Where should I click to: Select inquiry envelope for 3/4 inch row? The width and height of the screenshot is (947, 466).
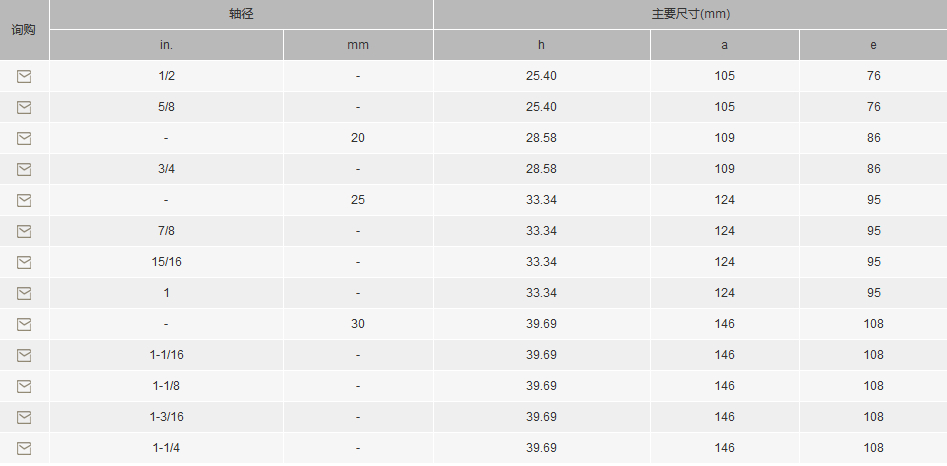coord(24,170)
